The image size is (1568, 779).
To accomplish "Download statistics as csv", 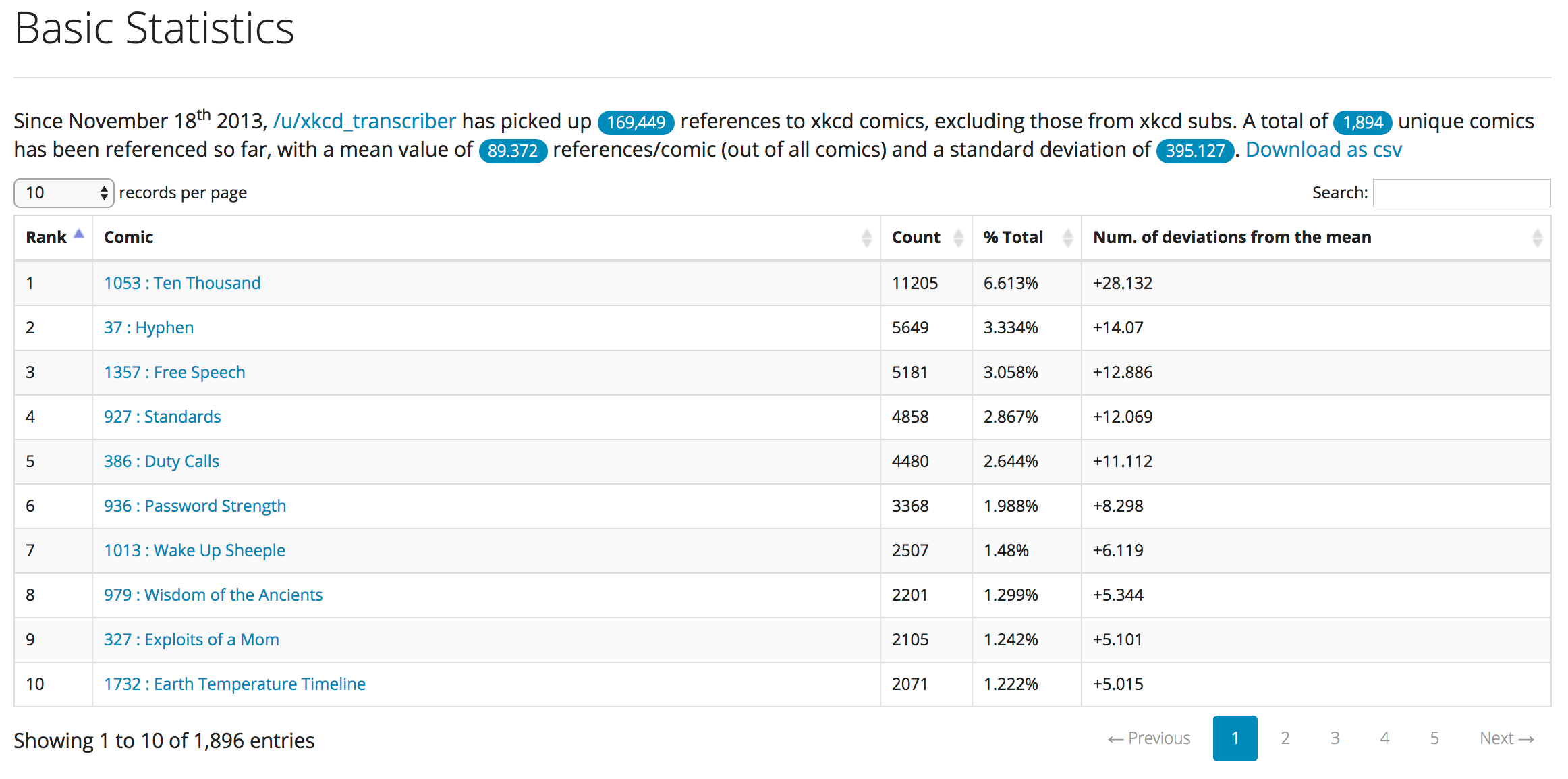I will [x=1323, y=149].
